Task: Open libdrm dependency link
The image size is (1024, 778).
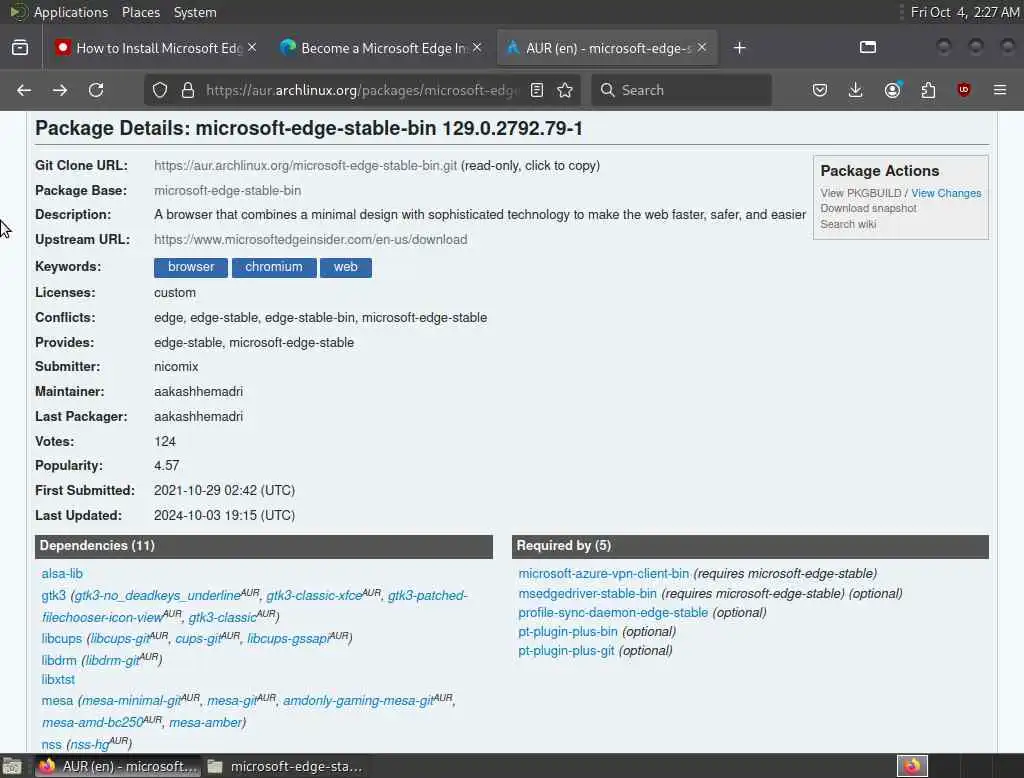Action: [x=59, y=660]
